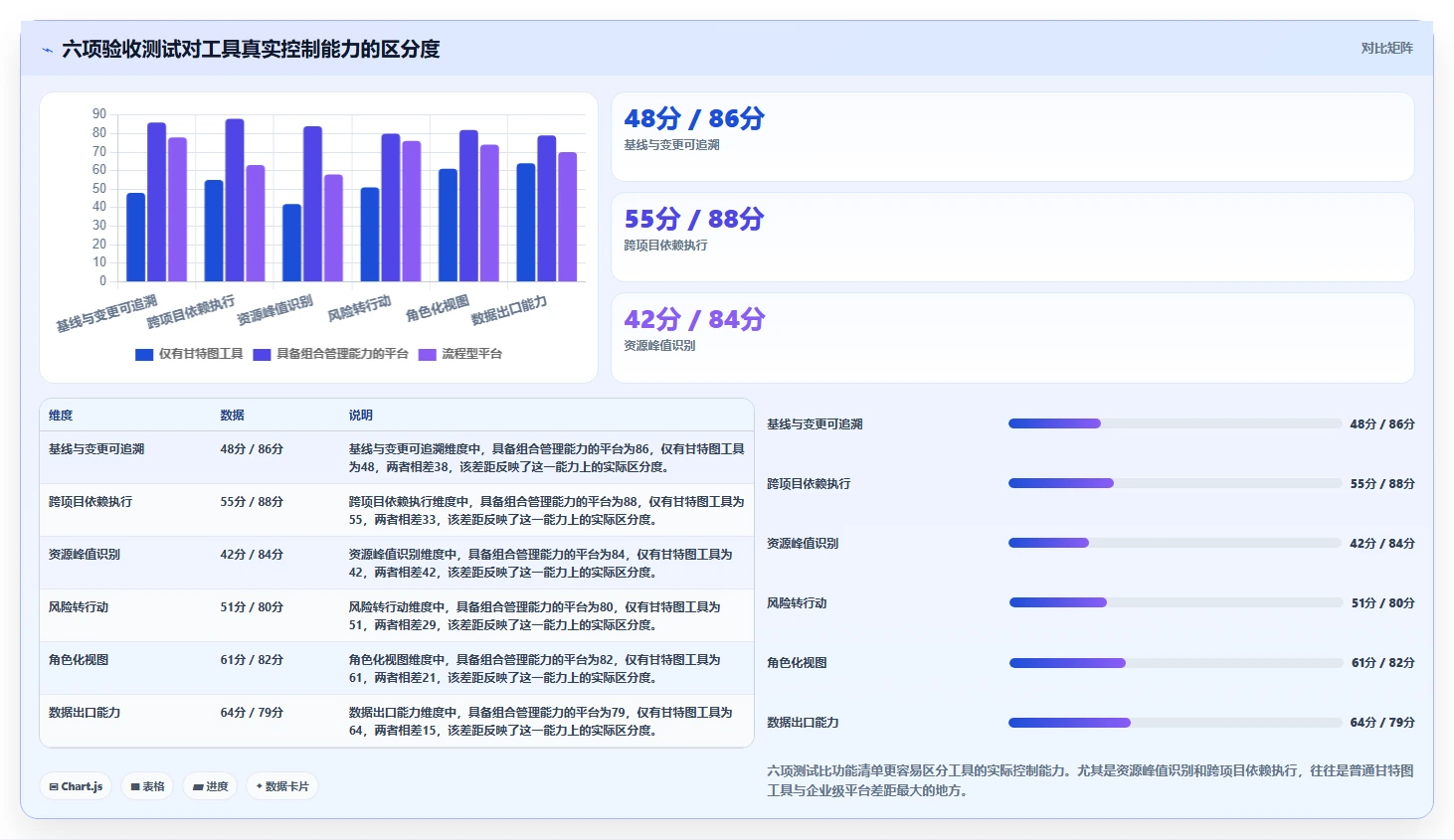Click the 风险转行动 table row name
1454x840 pixels.
pos(79,607)
